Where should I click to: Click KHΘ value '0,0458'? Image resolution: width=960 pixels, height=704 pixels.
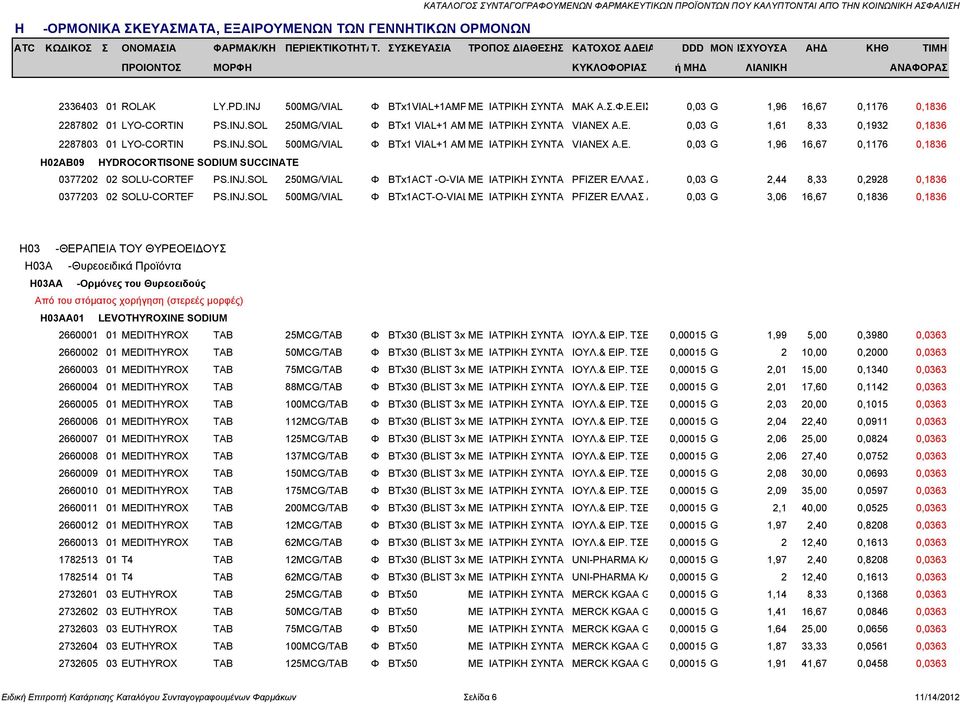(872, 664)
